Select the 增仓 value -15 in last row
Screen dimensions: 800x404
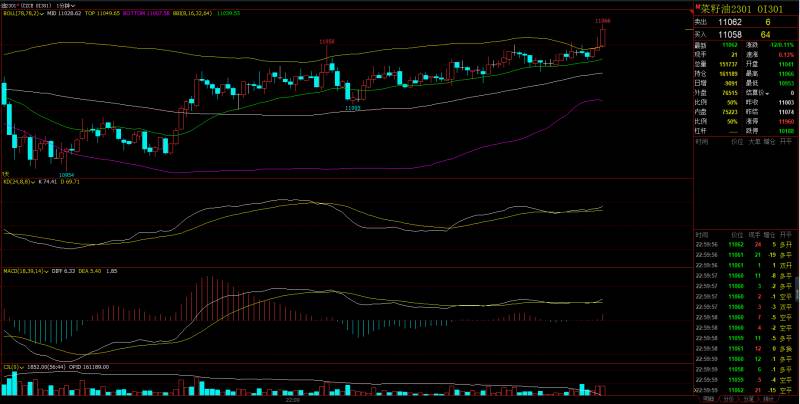tap(772, 390)
